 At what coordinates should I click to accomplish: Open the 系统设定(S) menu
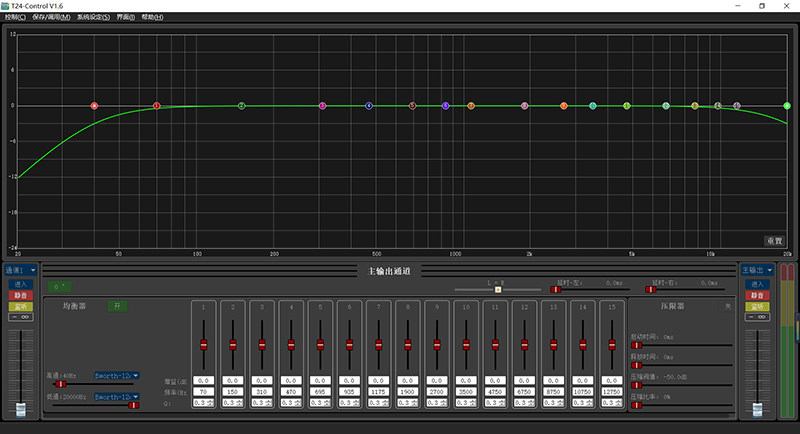click(93, 17)
